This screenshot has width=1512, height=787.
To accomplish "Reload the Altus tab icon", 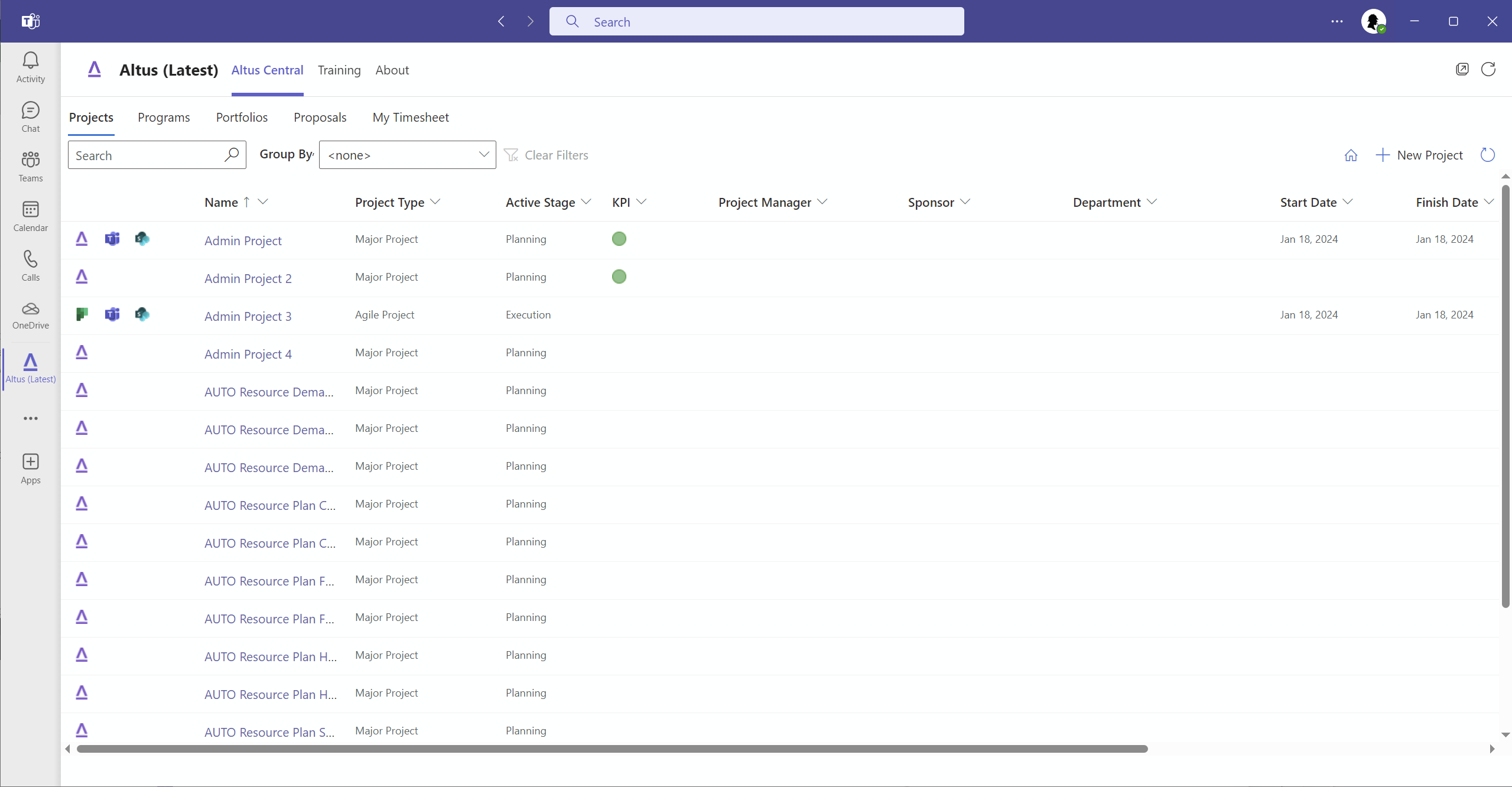I will [x=1488, y=70].
